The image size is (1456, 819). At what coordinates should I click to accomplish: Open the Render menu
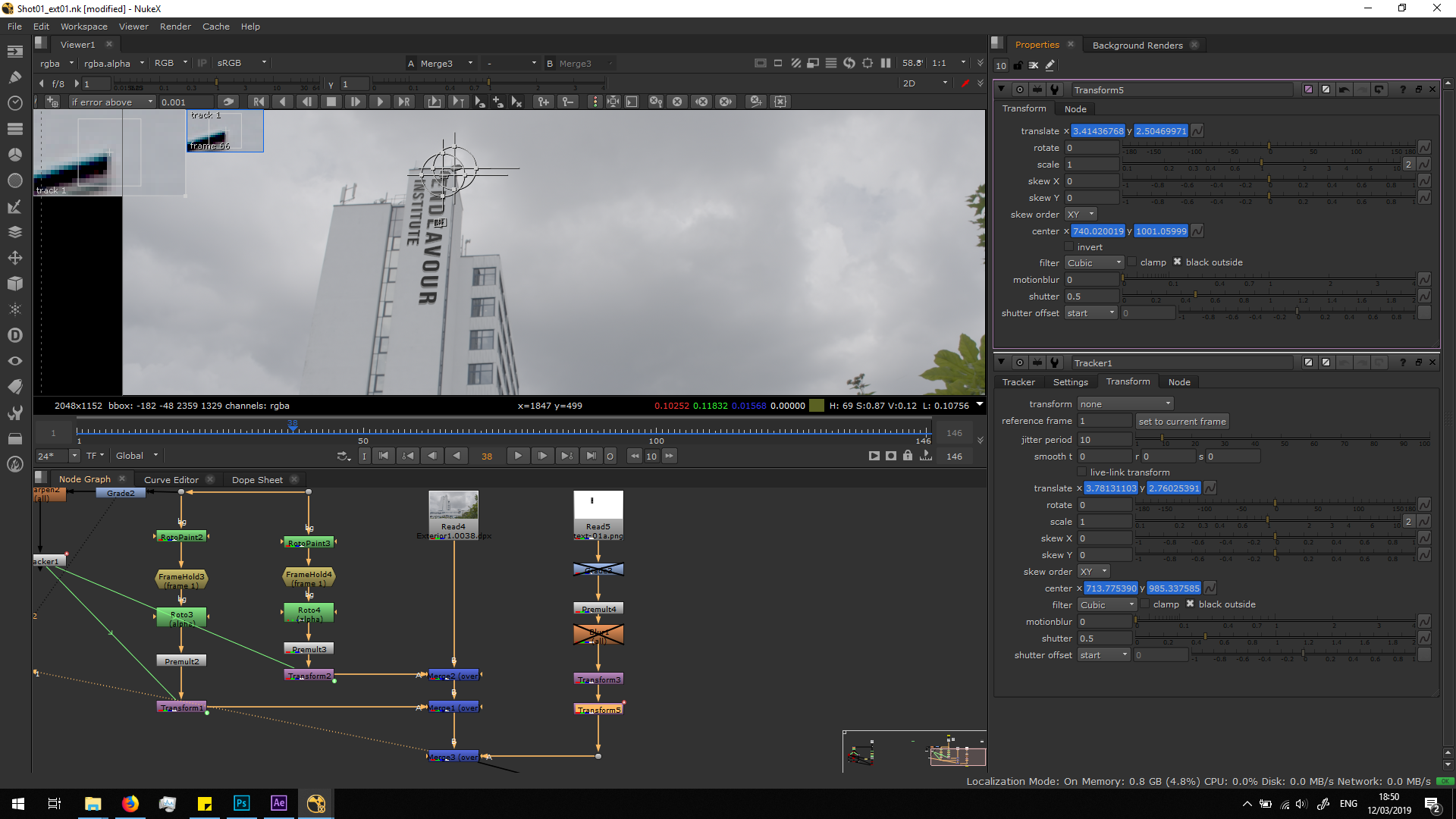pyautogui.click(x=175, y=27)
